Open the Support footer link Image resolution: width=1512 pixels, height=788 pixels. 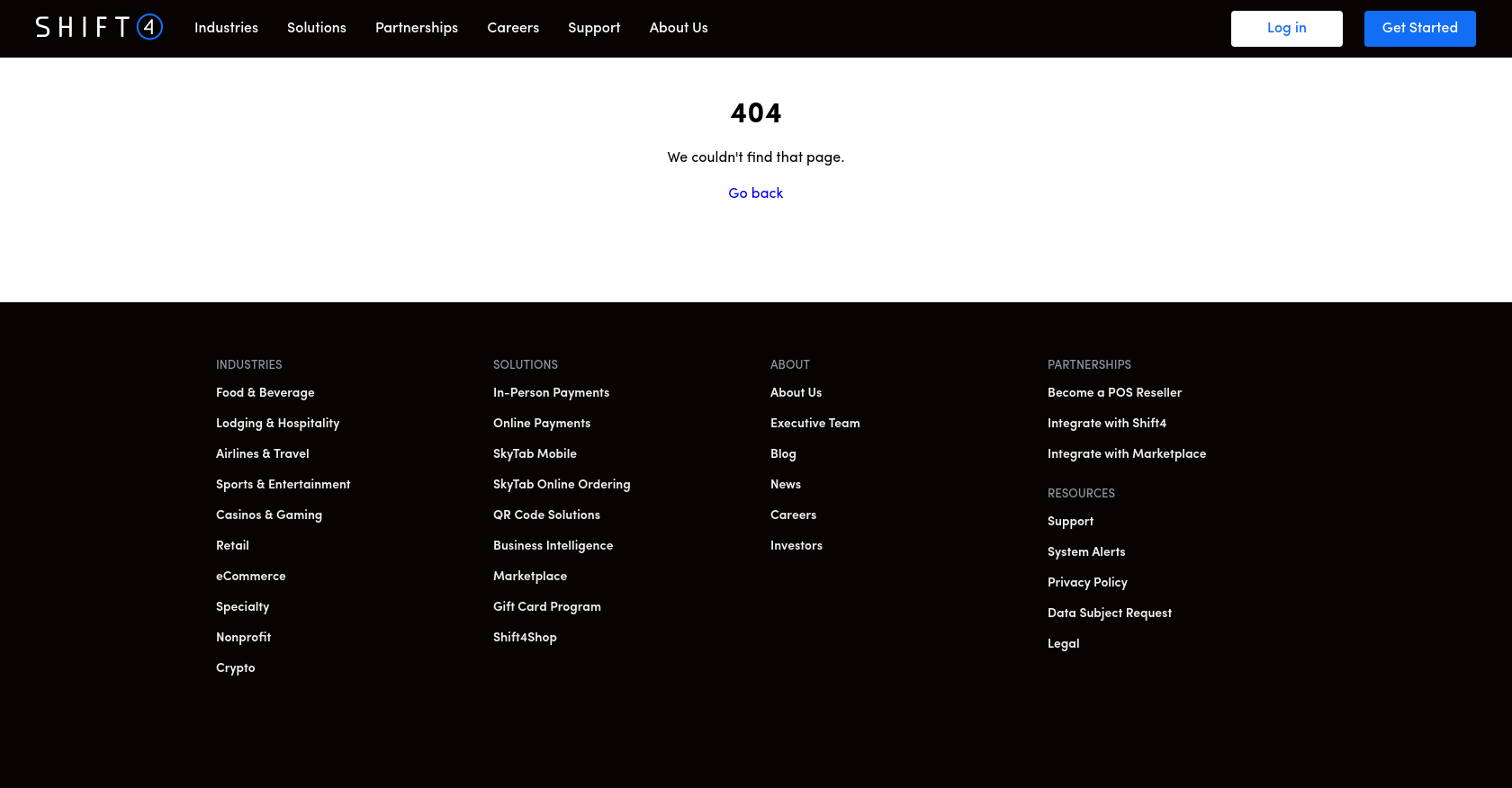click(1071, 522)
